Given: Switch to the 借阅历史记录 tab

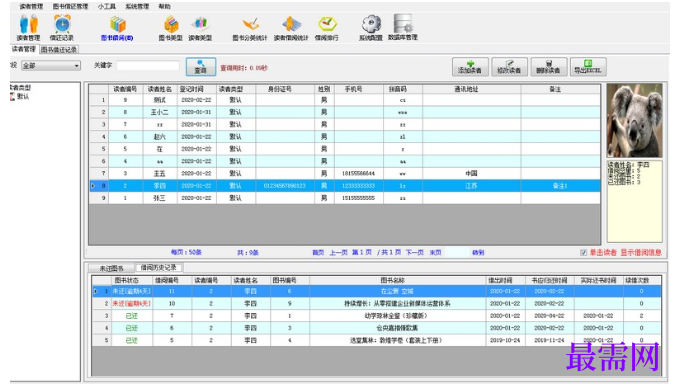Looking at the screenshot, I should pos(159,267).
